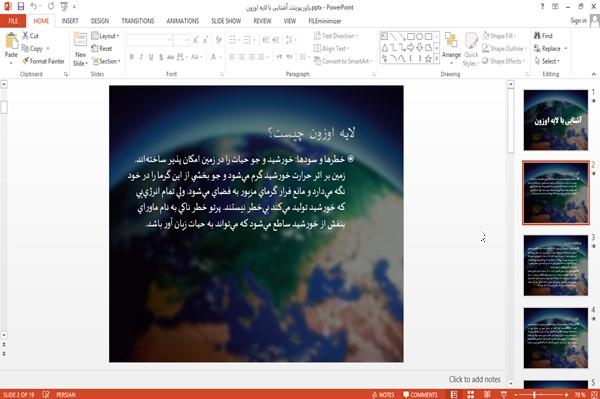Click Sign in link
This screenshot has height=399, width=600.
(x=578, y=21)
